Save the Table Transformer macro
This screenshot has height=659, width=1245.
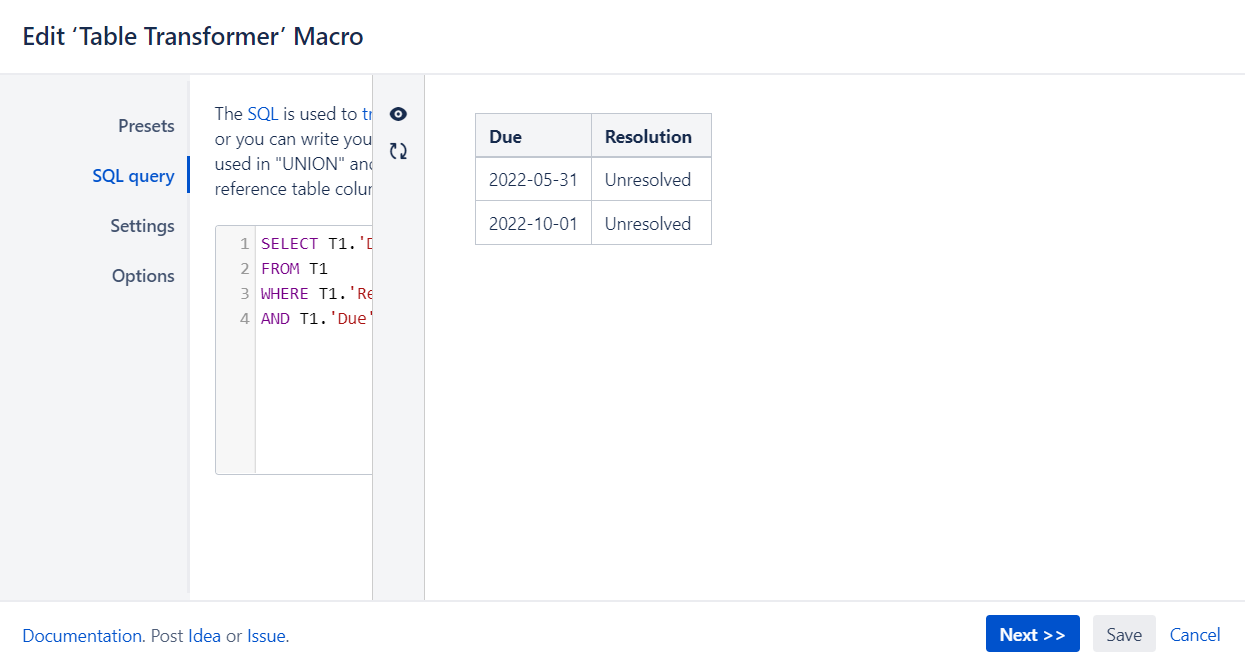(x=1123, y=633)
